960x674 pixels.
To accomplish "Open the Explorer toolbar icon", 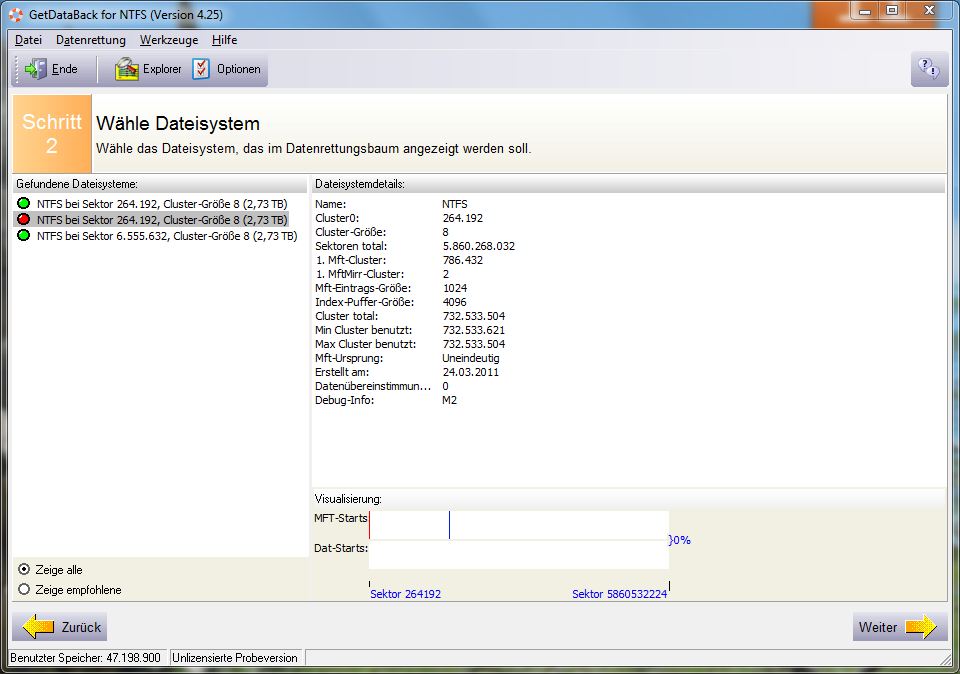I will [127, 69].
